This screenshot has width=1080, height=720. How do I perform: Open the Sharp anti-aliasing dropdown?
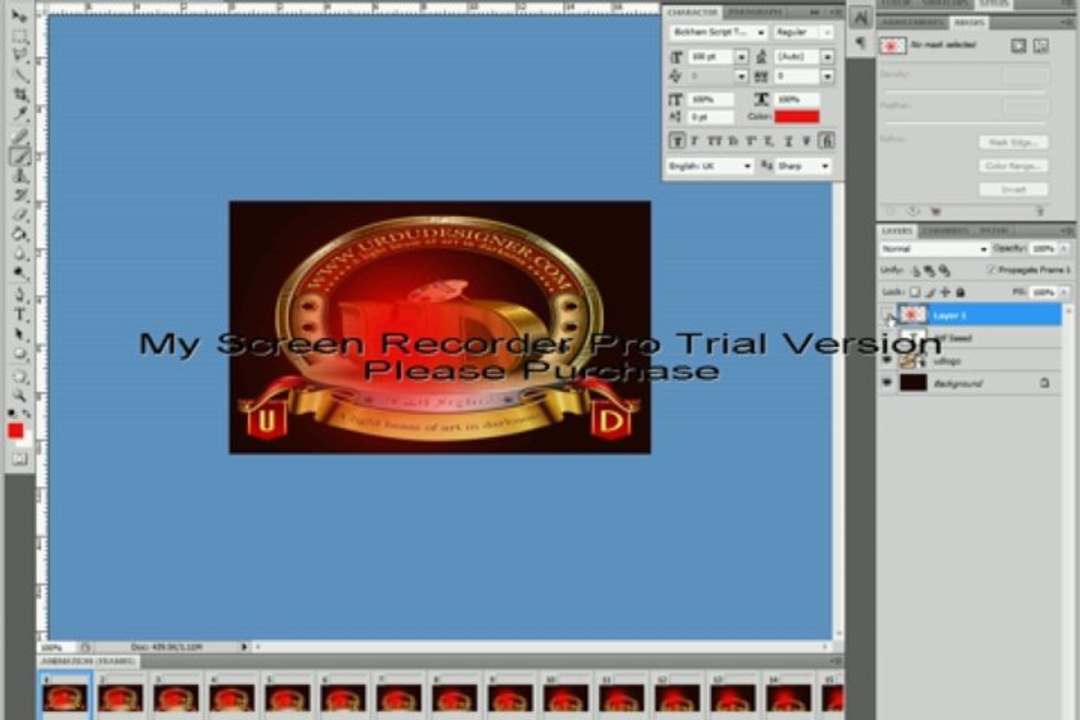tap(803, 166)
